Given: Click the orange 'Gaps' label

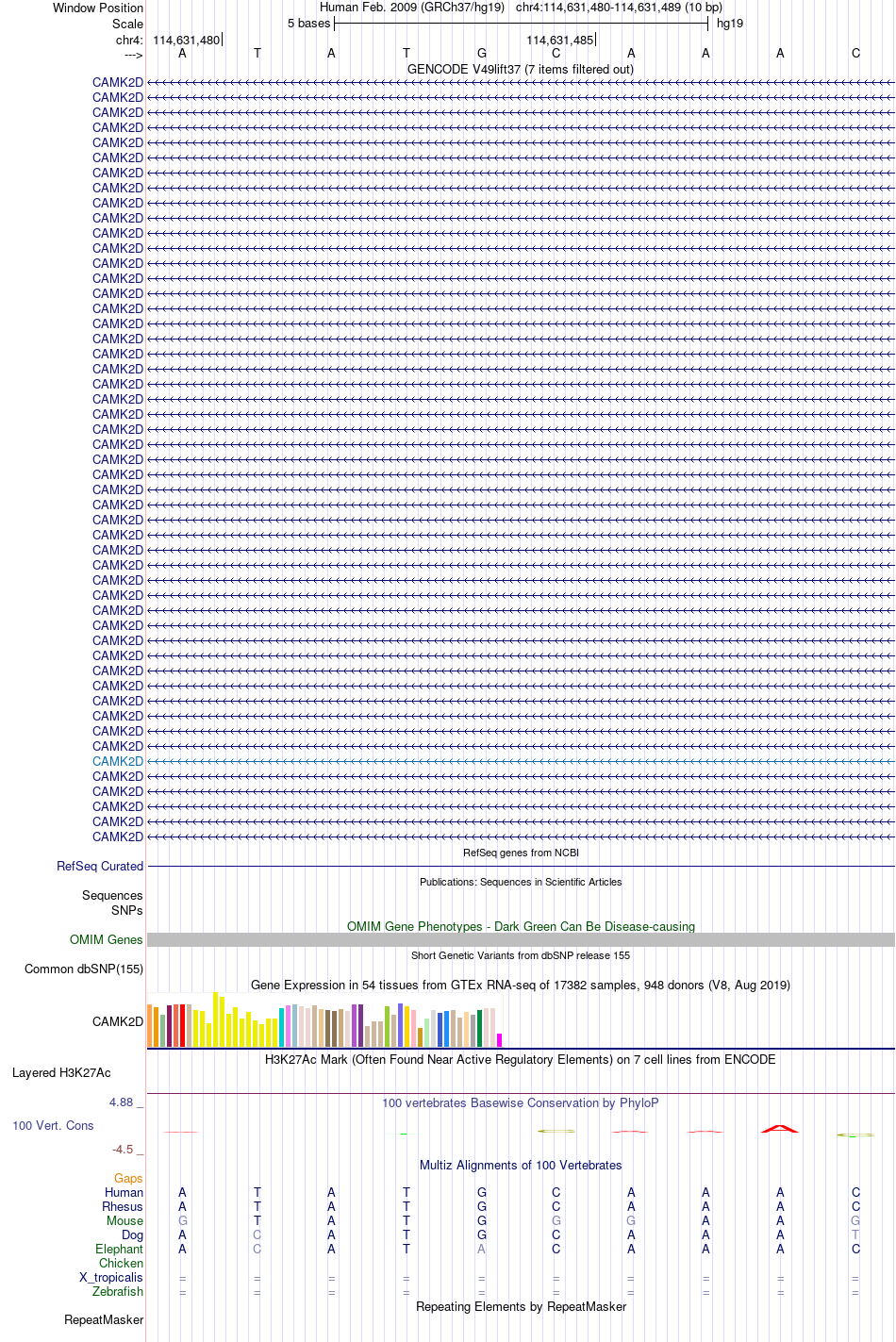Looking at the screenshot, I should [128, 1178].
